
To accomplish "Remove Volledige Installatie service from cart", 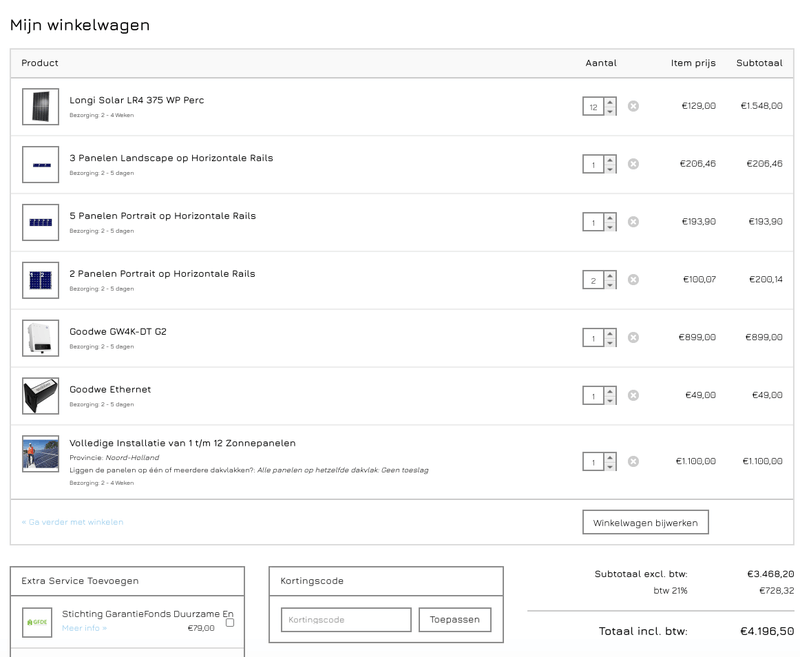I will [x=633, y=462].
